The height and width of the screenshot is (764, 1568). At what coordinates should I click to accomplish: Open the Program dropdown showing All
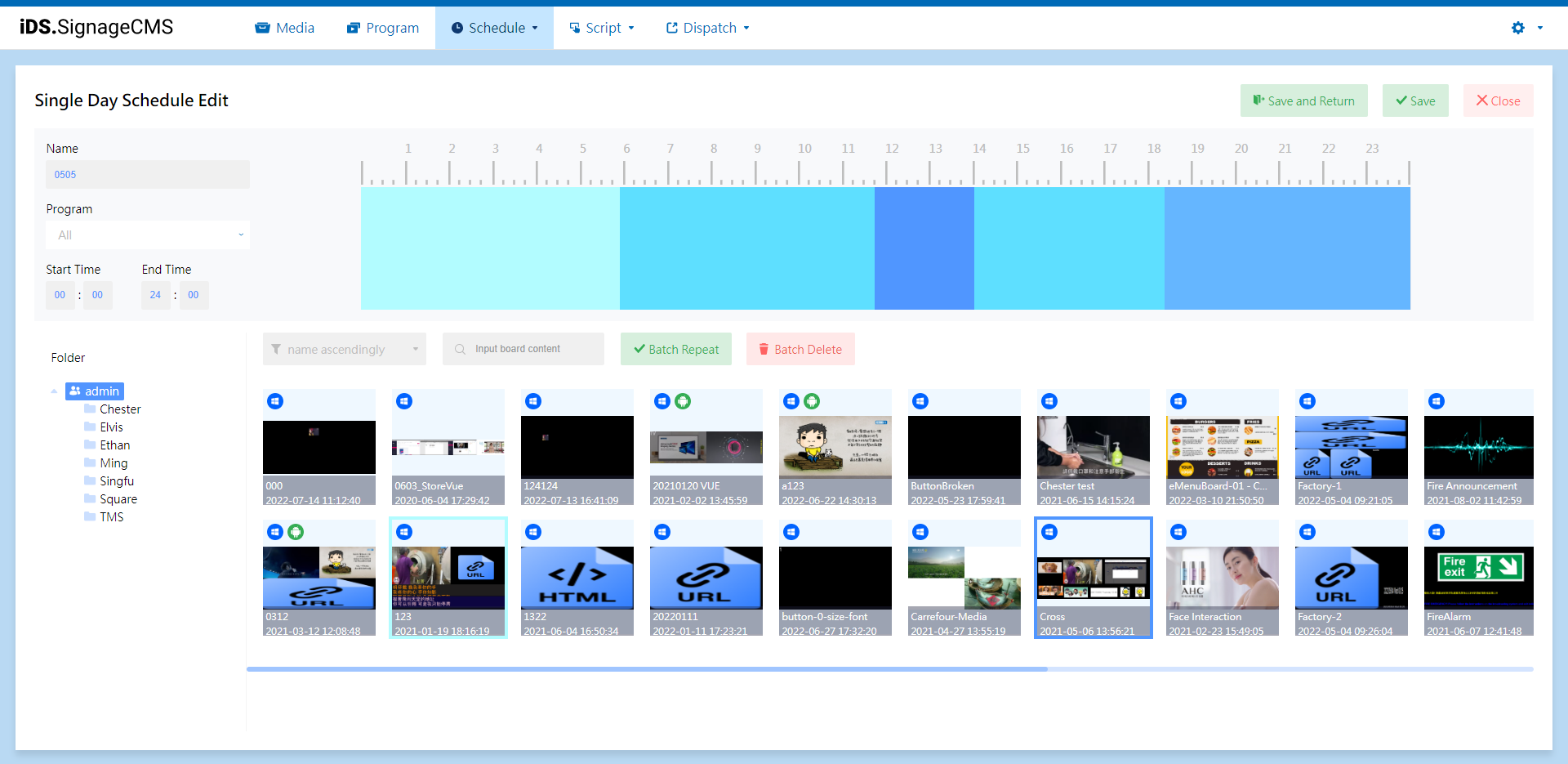tap(148, 235)
